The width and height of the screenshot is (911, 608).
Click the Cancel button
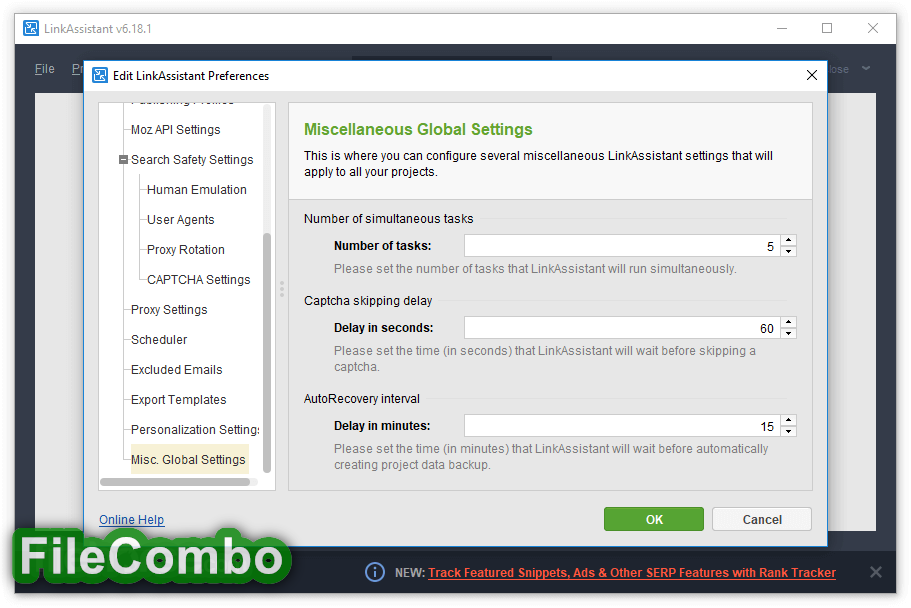click(762, 519)
